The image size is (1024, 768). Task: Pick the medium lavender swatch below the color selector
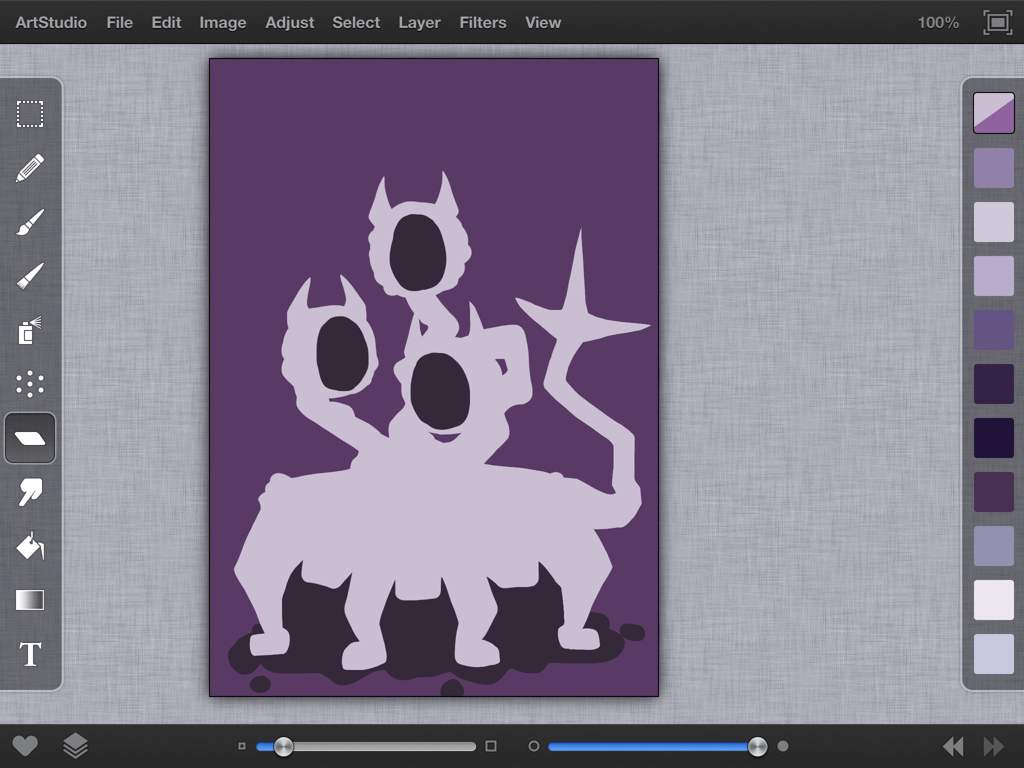tap(993, 168)
